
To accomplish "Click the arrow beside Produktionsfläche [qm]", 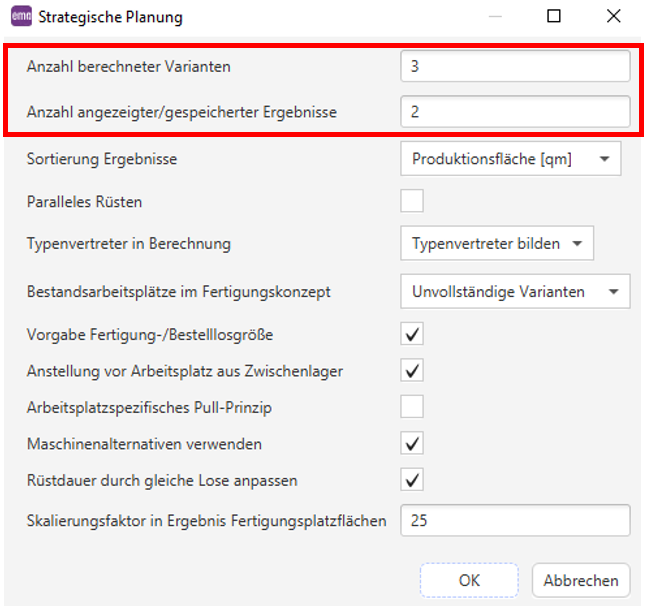I will 604,159.
